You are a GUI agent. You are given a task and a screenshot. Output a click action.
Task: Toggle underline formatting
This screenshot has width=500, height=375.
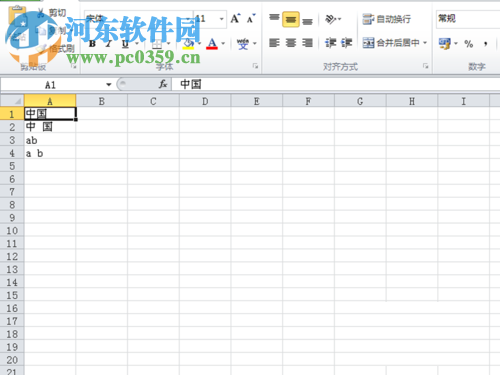(125, 44)
